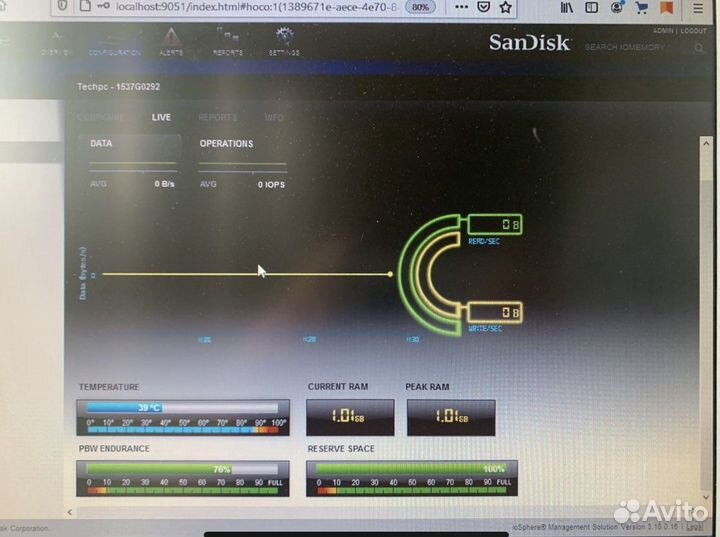This screenshot has height=537, width=720.
Task: Click the LOGOUT link
Action: pos(693,31)
